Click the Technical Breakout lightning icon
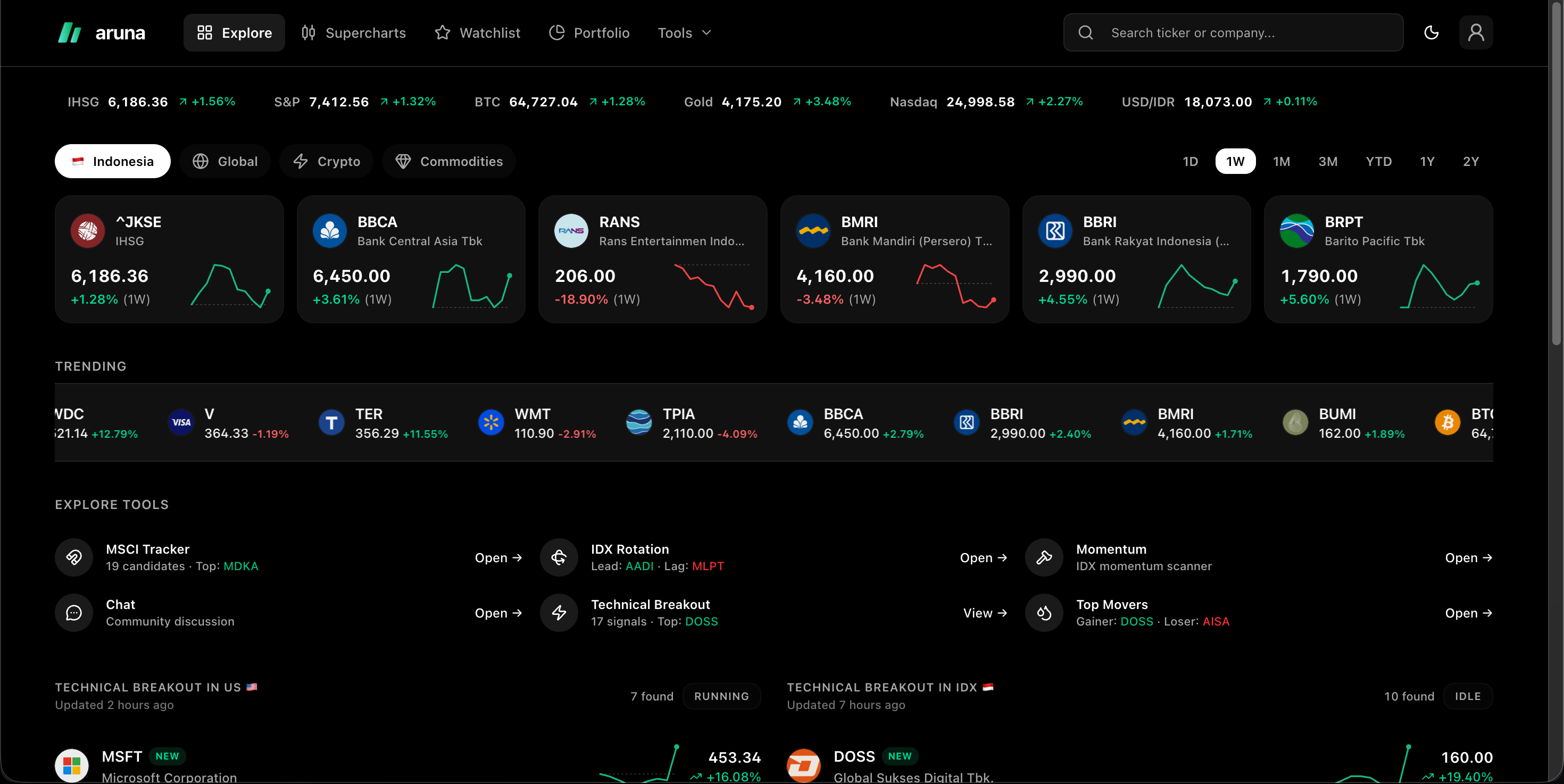The image size is (1564, 784). (x=559, y=612)
